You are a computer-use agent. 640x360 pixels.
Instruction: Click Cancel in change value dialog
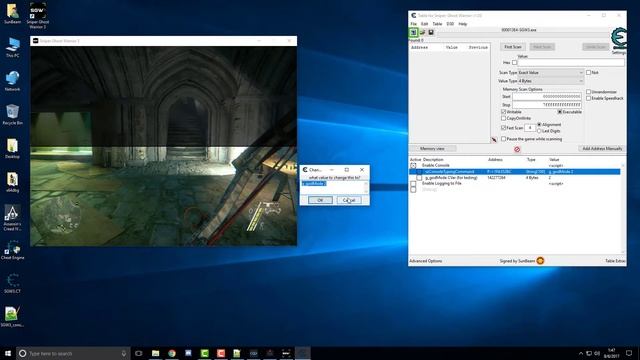(x=349, y=200)
